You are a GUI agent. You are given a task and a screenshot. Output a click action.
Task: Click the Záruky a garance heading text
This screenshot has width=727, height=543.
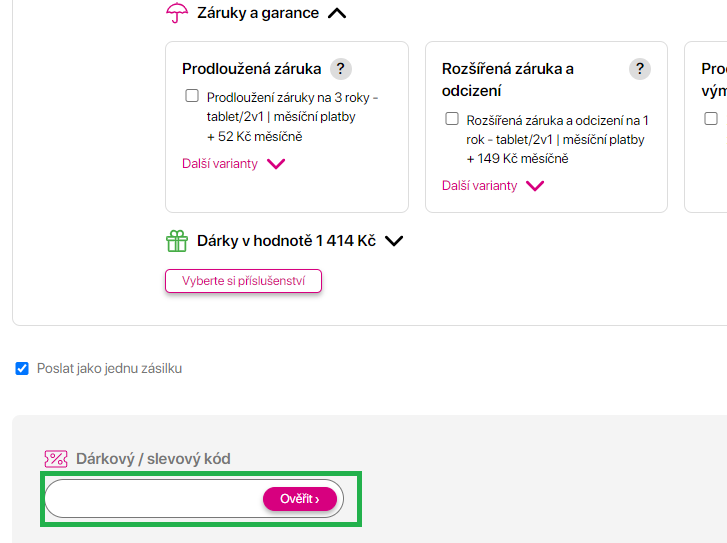point(258,14)
